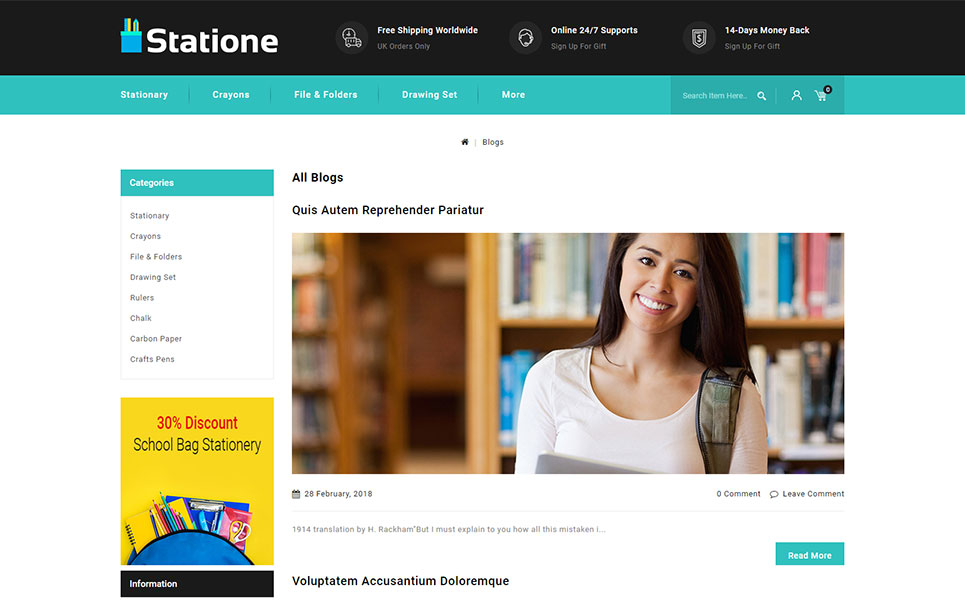Click the 30% Discount school bag banner

coord(197,481)
